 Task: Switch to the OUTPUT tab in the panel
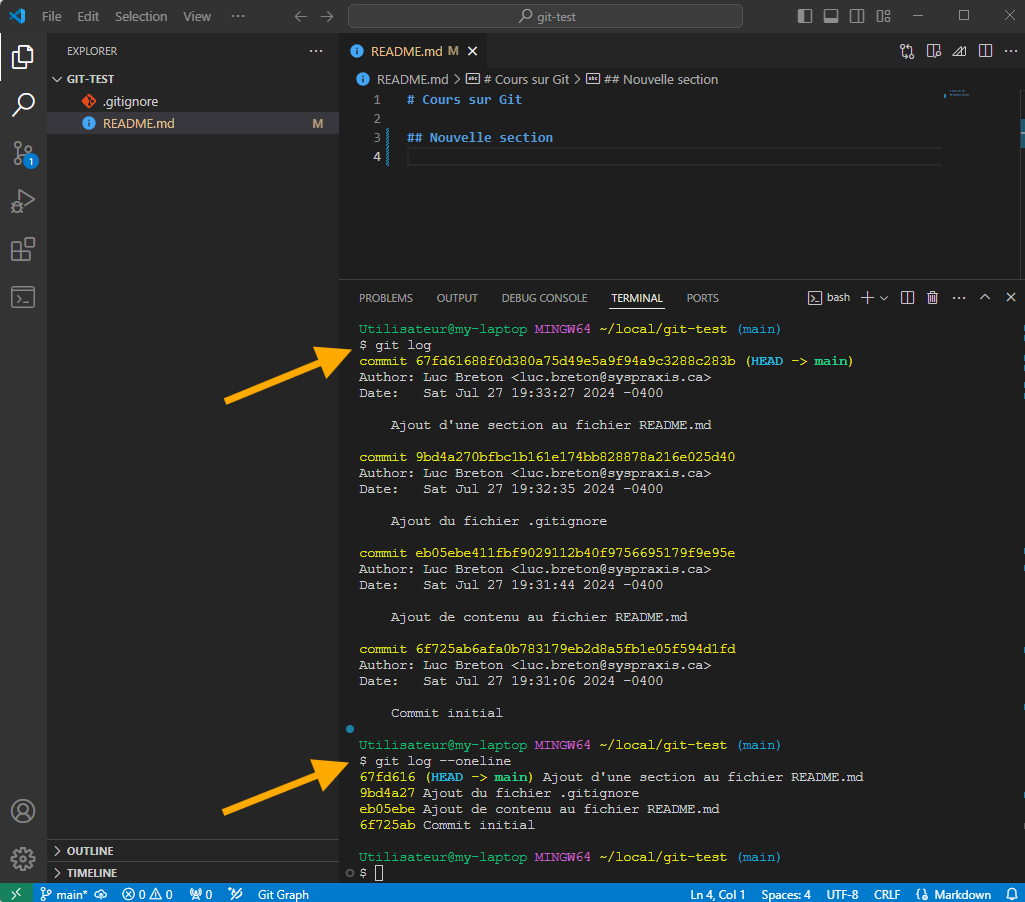pyautogui.click(x=457, y=298)
